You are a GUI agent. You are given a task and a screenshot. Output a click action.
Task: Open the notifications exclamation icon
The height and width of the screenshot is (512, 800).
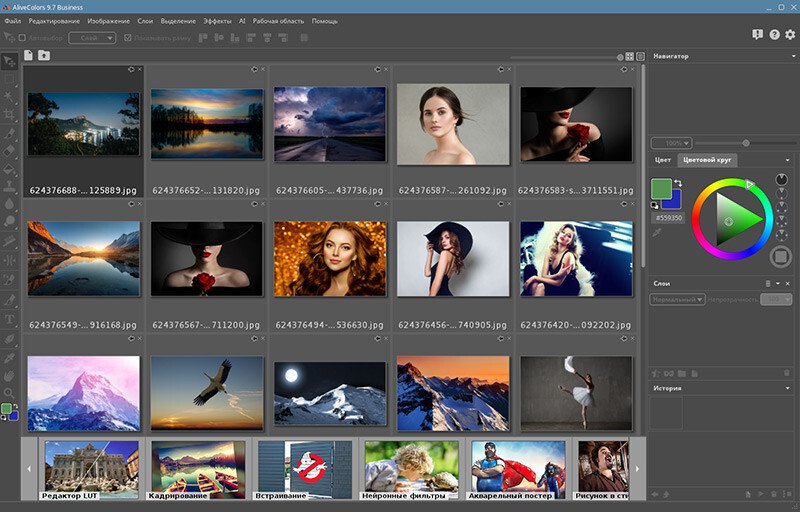click(757, 35)
